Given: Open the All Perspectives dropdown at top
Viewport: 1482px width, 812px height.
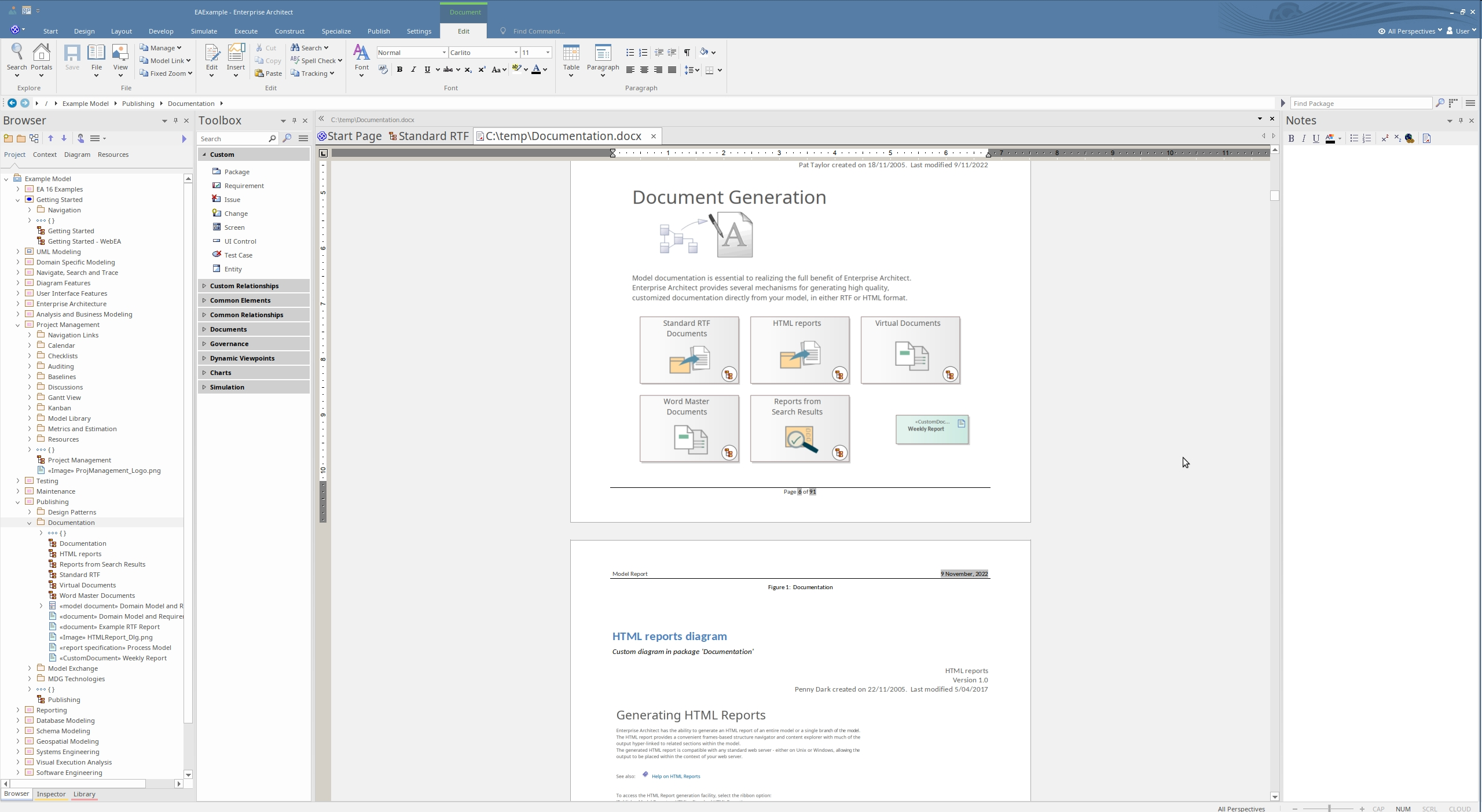Looking at the screenshot, I should [x=1411, y=31].
